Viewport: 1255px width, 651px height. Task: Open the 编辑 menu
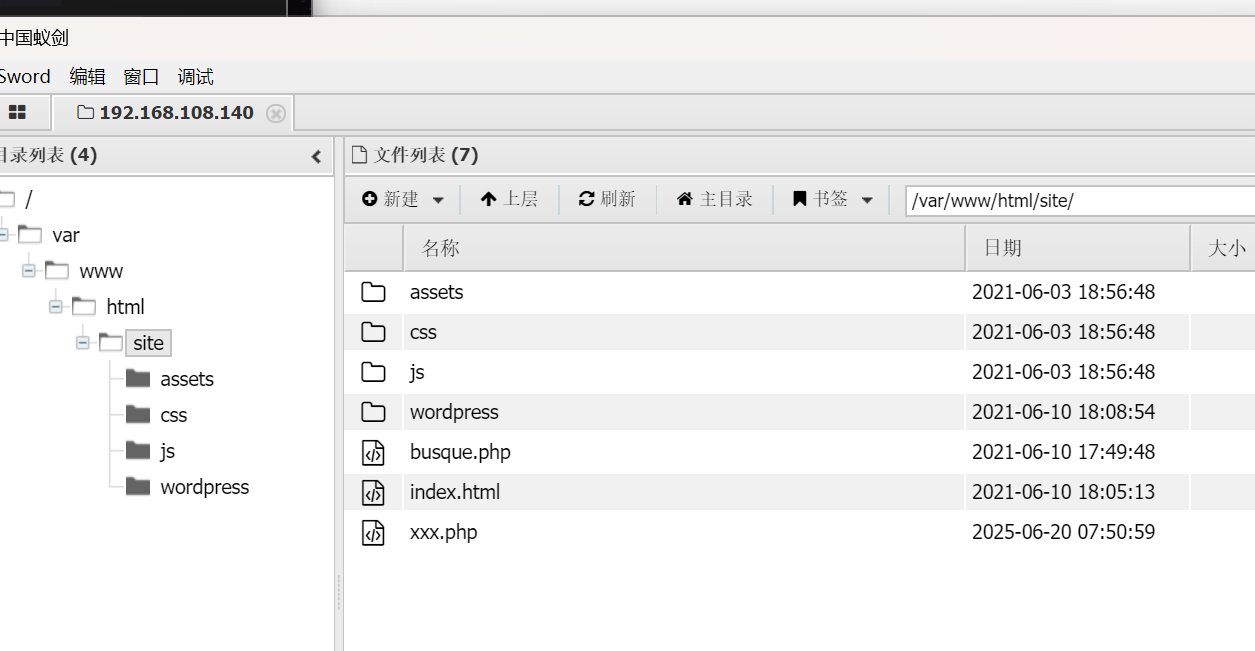(87, 77)
